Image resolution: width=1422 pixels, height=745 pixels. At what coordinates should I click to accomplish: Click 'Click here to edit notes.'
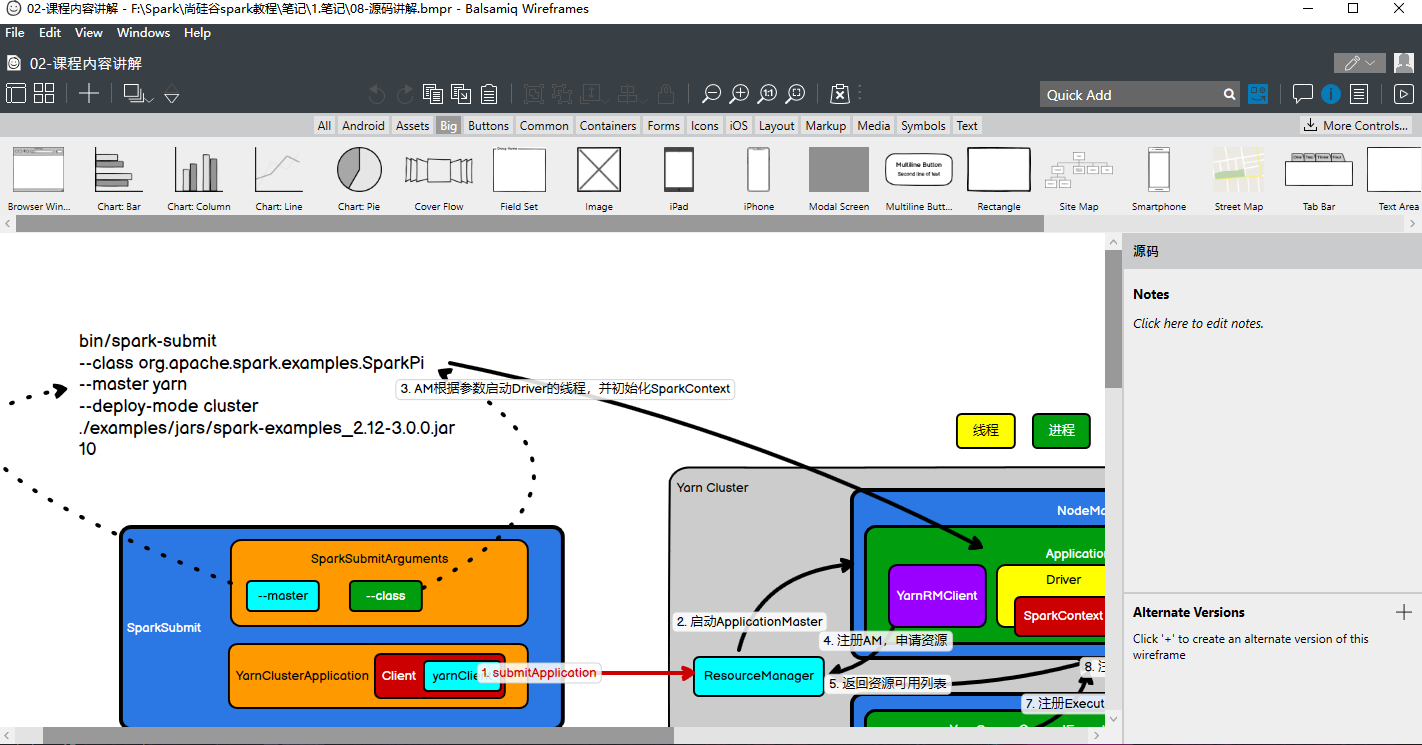tap(1198, 323)
